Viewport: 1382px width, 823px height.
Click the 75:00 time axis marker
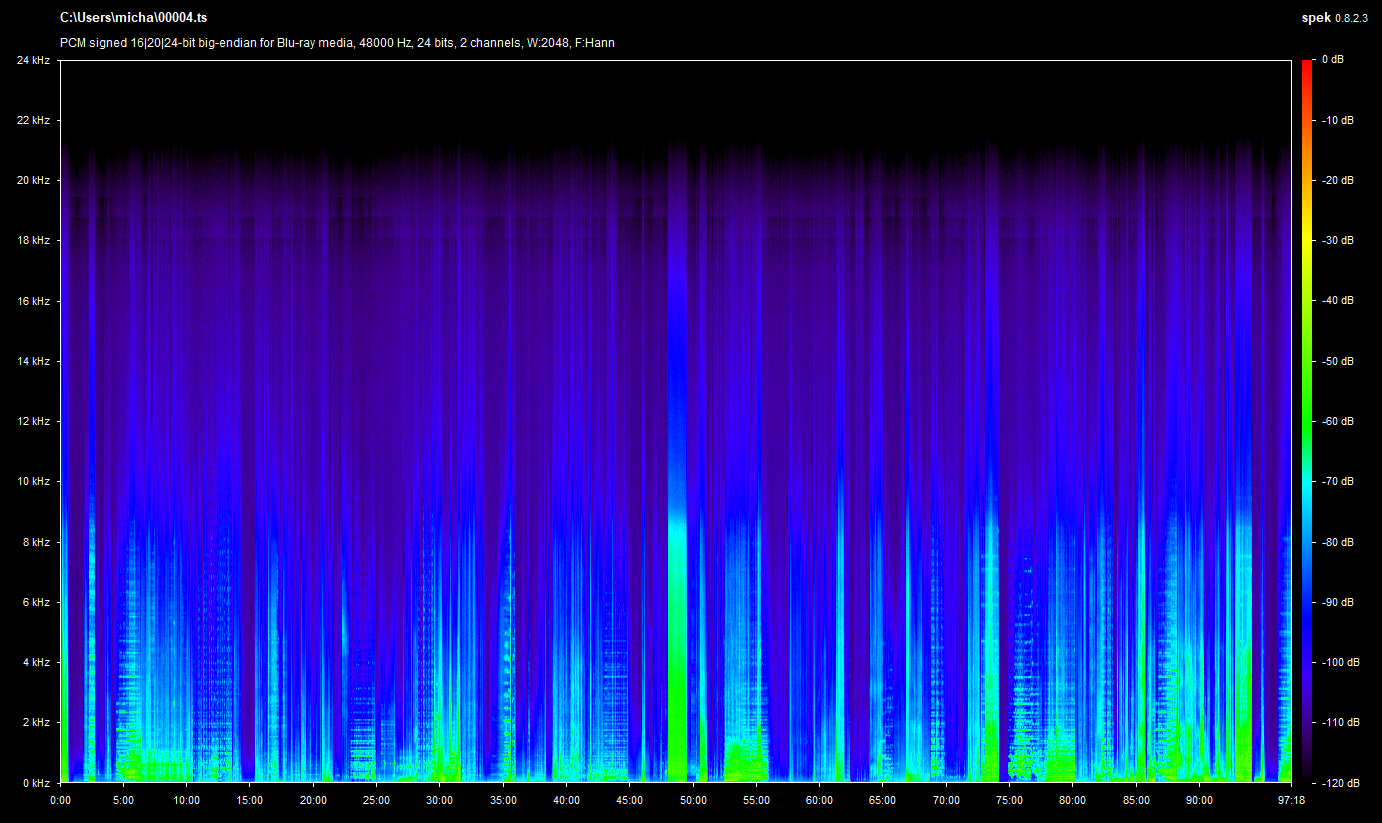tap(1009, 800)
